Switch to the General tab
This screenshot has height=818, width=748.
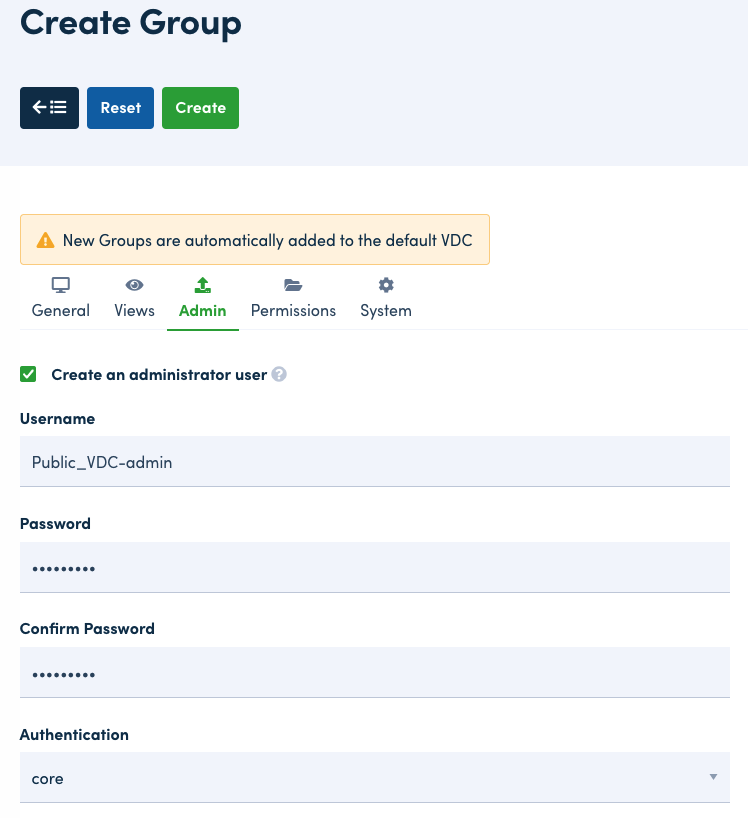coord(61,310)
